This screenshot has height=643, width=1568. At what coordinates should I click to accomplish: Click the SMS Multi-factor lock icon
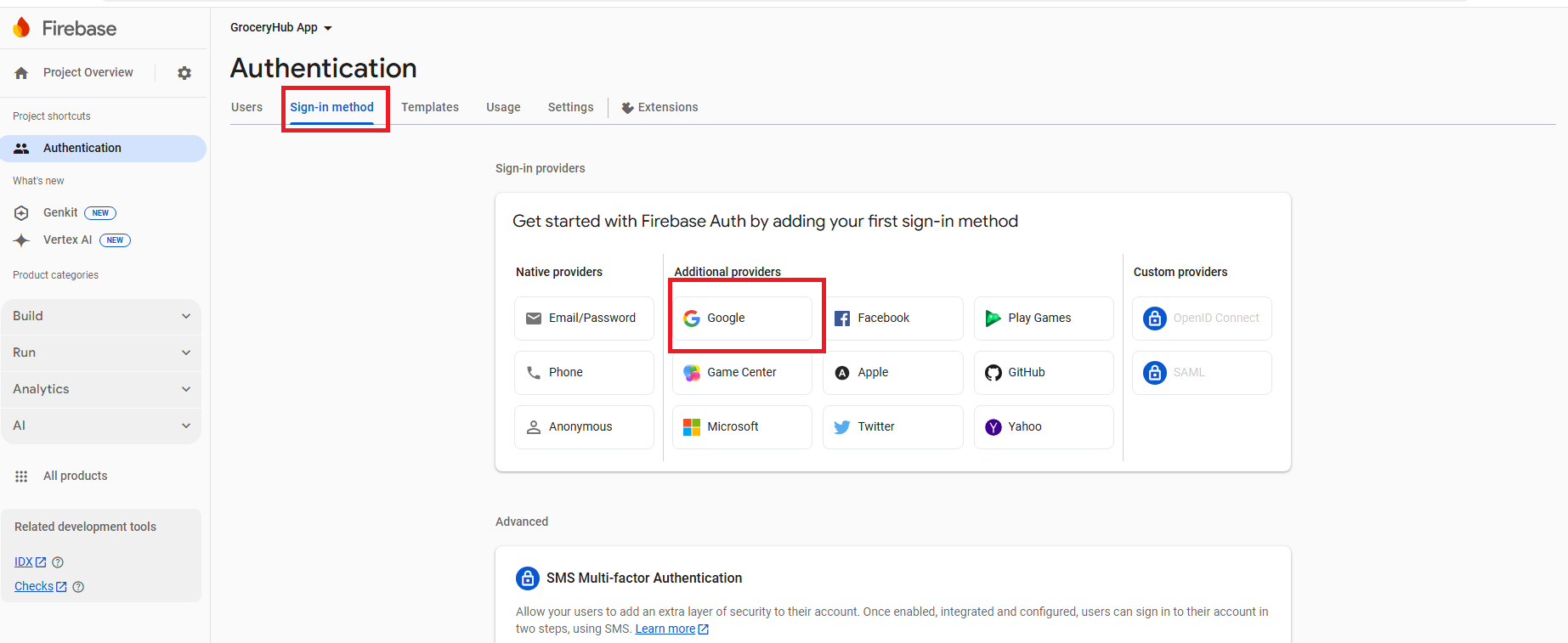tap(528, 578)
